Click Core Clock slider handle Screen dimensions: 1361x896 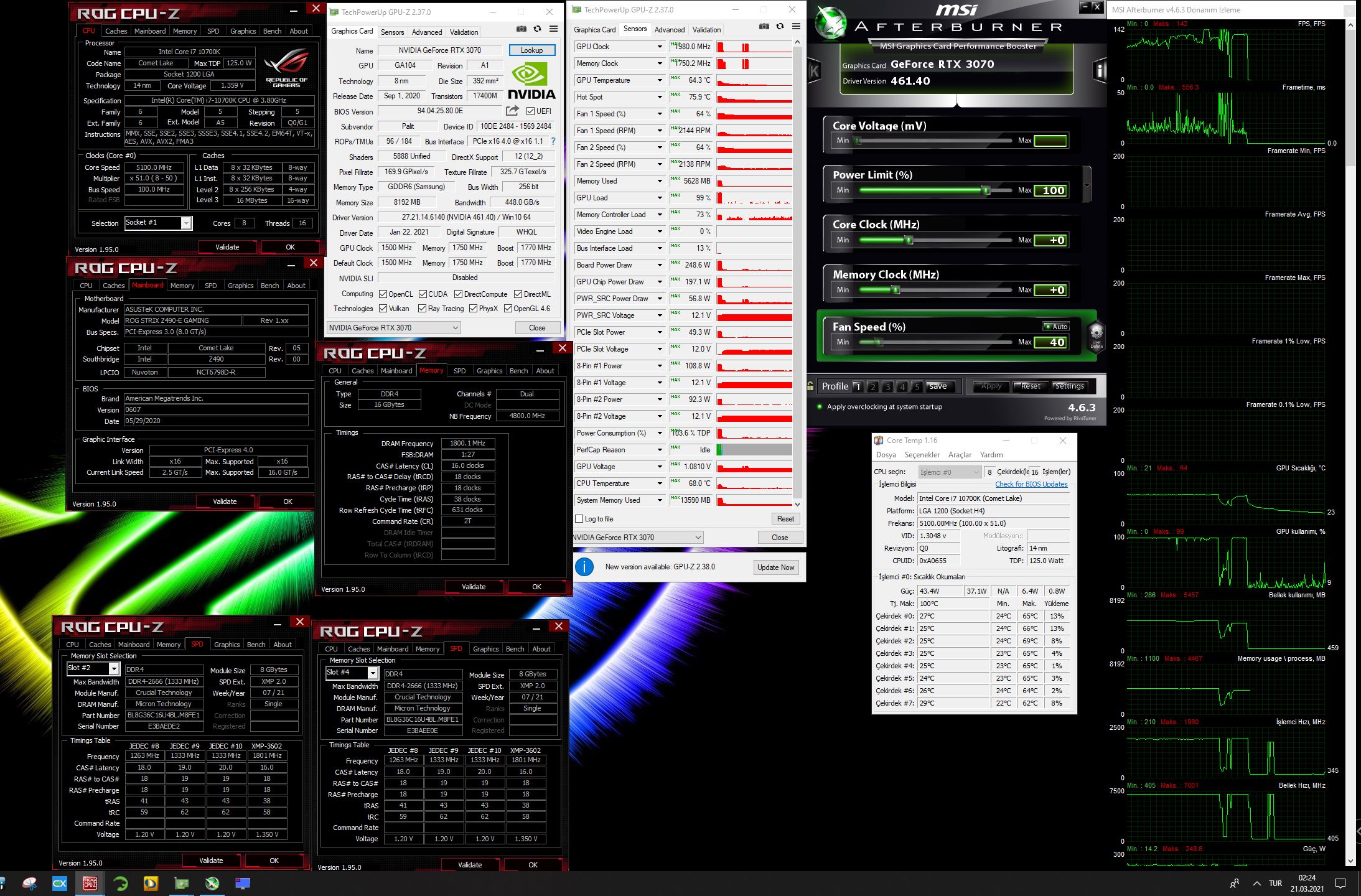[909, 240]
